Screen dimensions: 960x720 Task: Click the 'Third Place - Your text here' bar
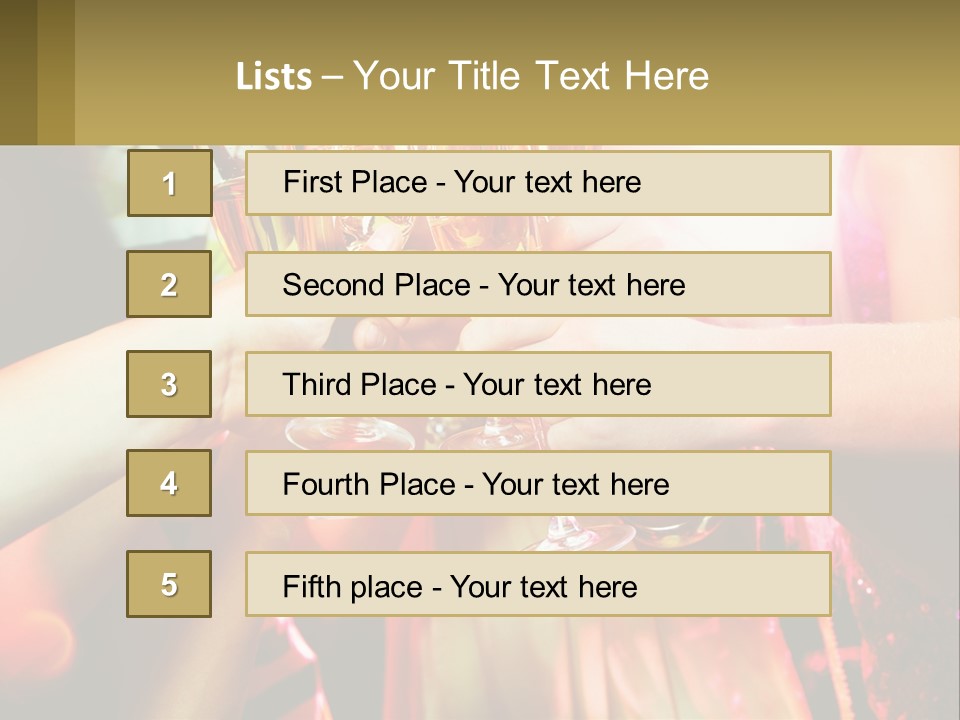(538, 384)
